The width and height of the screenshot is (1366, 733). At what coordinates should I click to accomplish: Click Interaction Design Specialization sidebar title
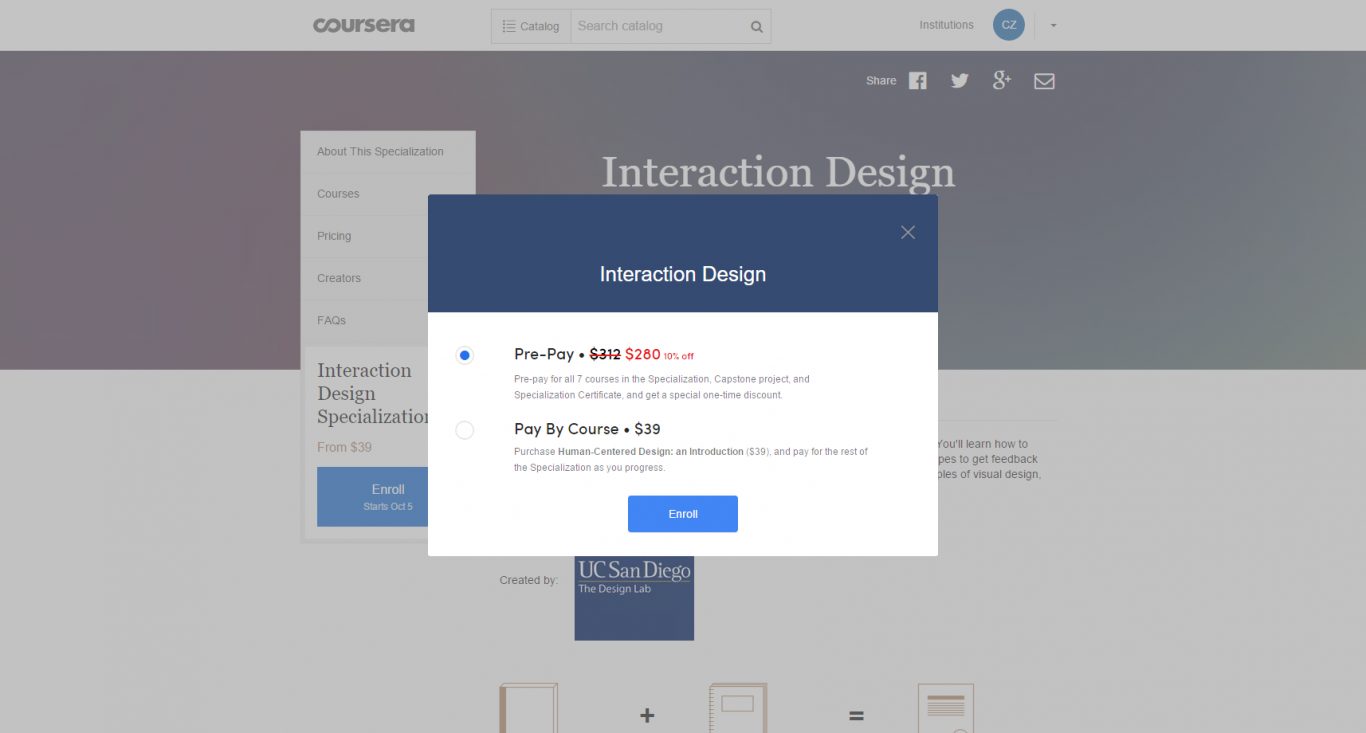tap(372, 394)
